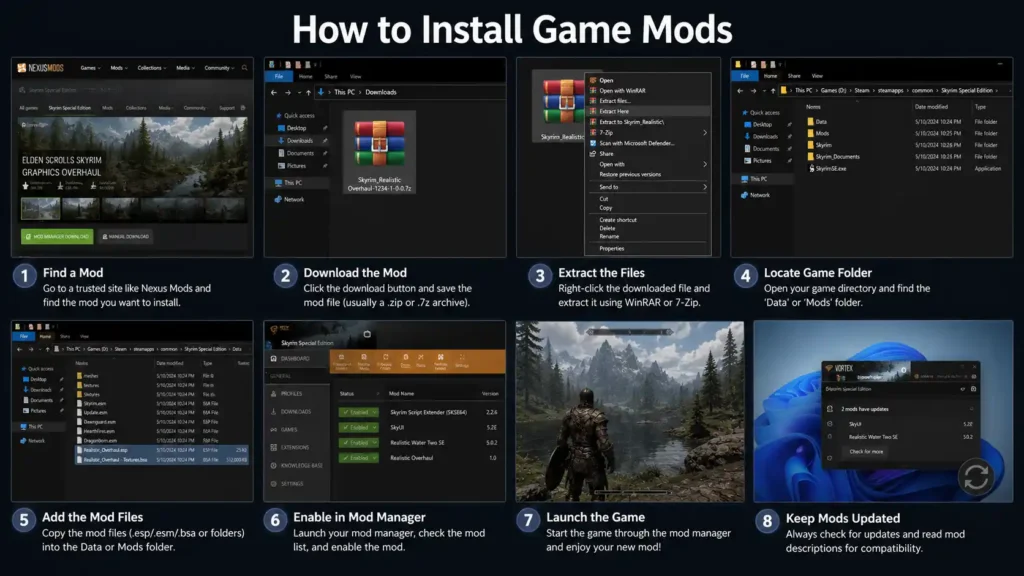
Task: Select Pictures in the window listing SkyrimSE.exe
Action: point(758,161)
